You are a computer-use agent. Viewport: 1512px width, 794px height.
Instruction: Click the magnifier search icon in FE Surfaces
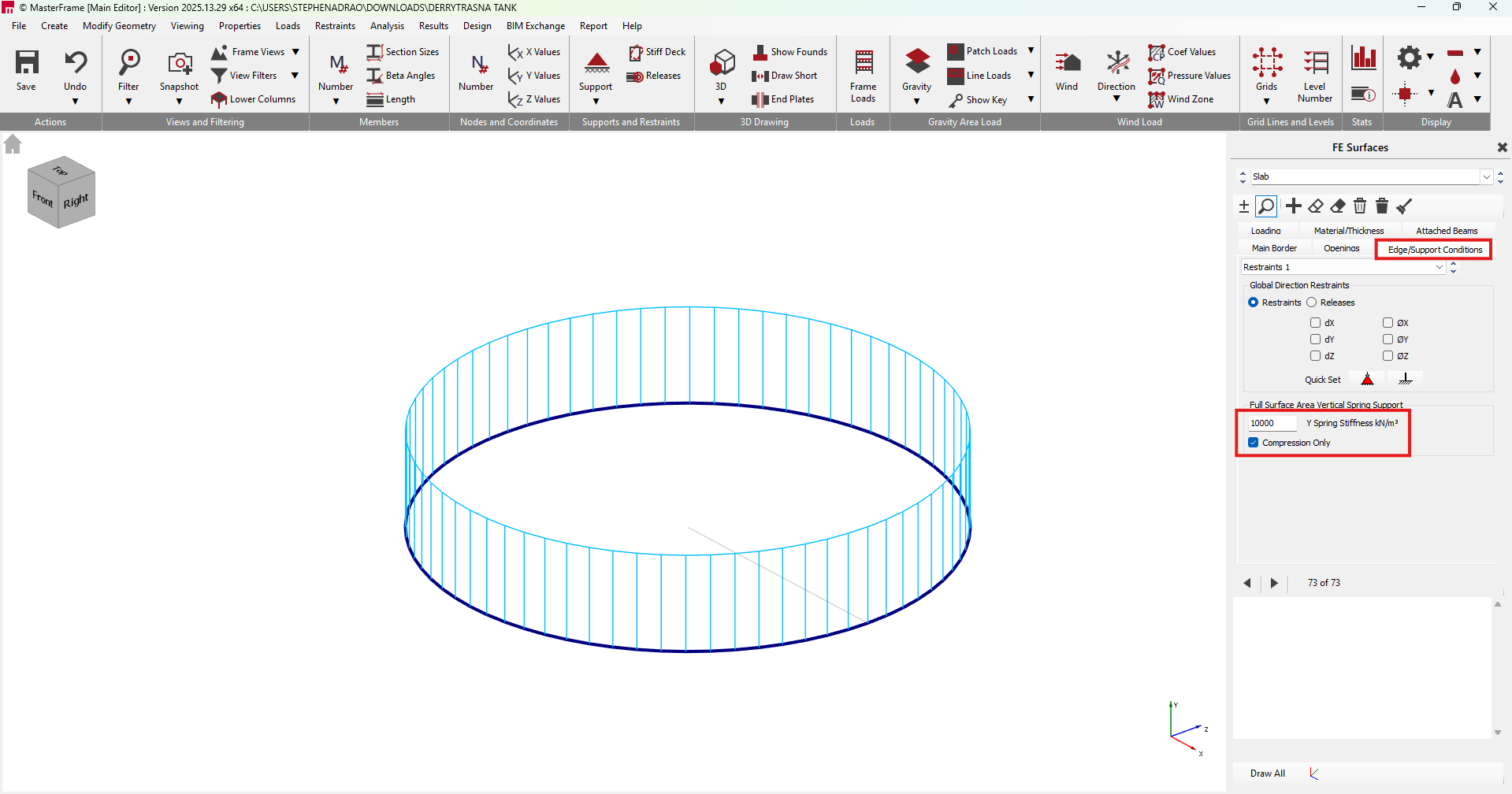point(1266,206)
